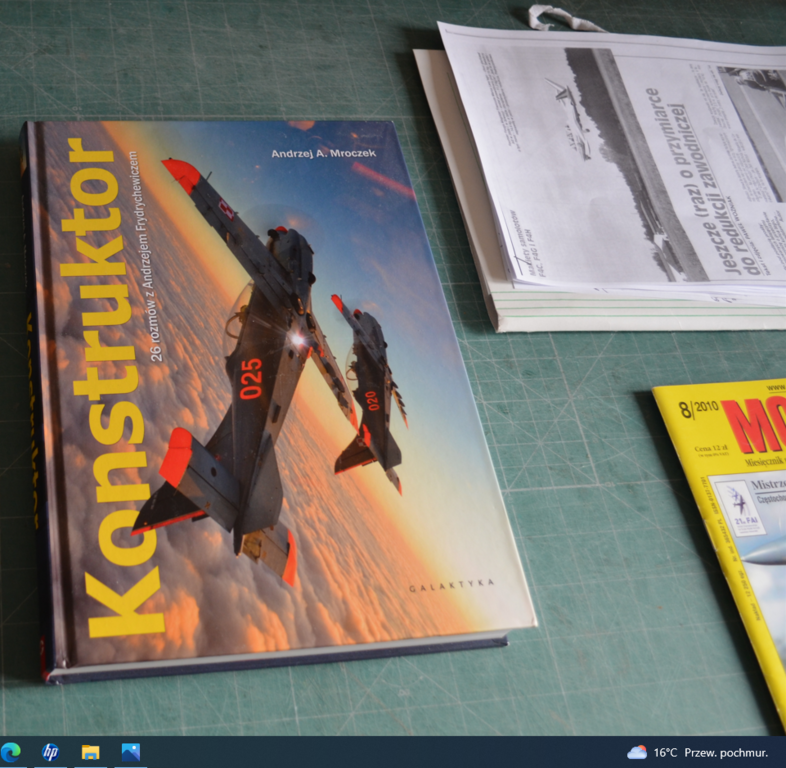786x768 pixels.
Task: Switch to the Photos app taskbar icon
Action: 130,752
